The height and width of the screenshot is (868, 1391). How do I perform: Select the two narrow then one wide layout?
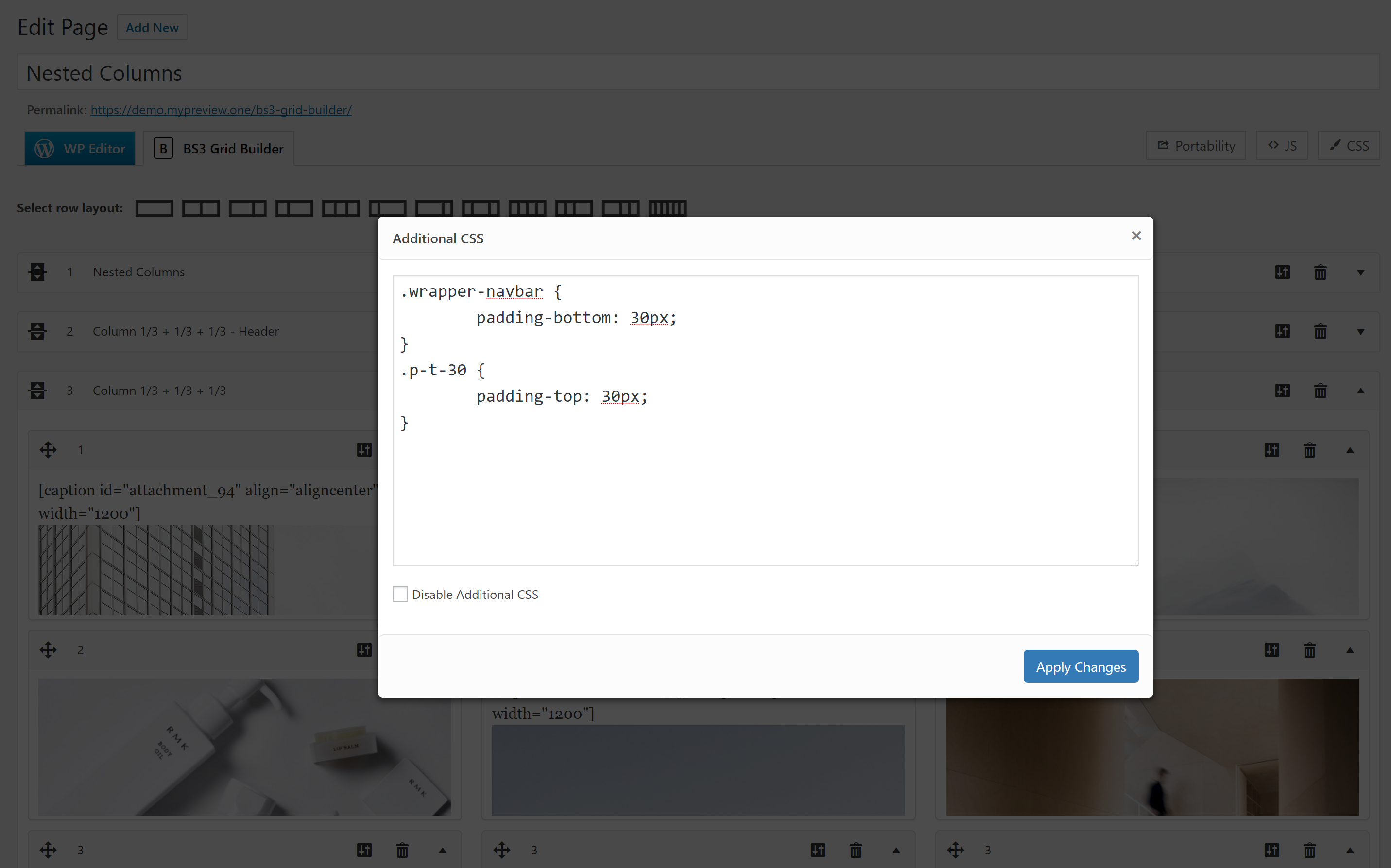[573, 208]
